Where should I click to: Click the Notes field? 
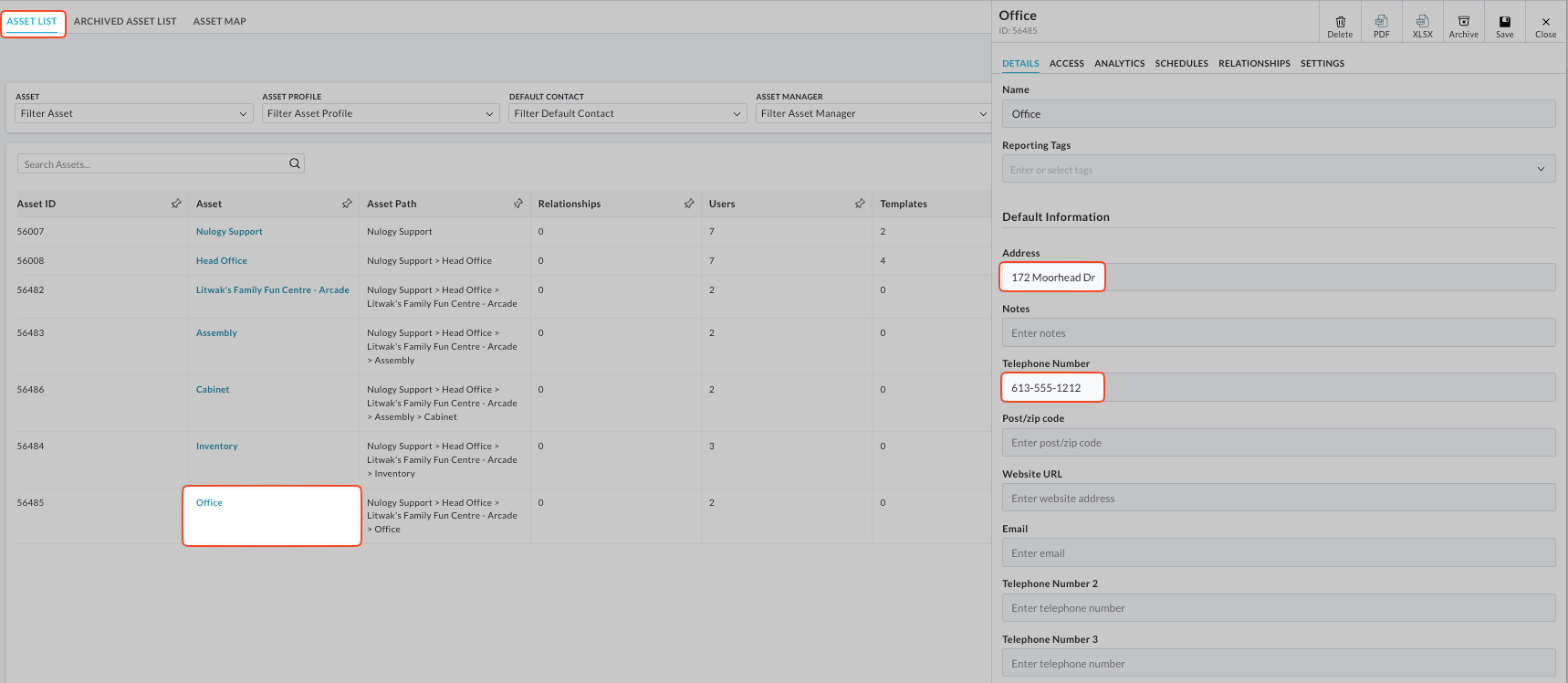[1279, 333]
